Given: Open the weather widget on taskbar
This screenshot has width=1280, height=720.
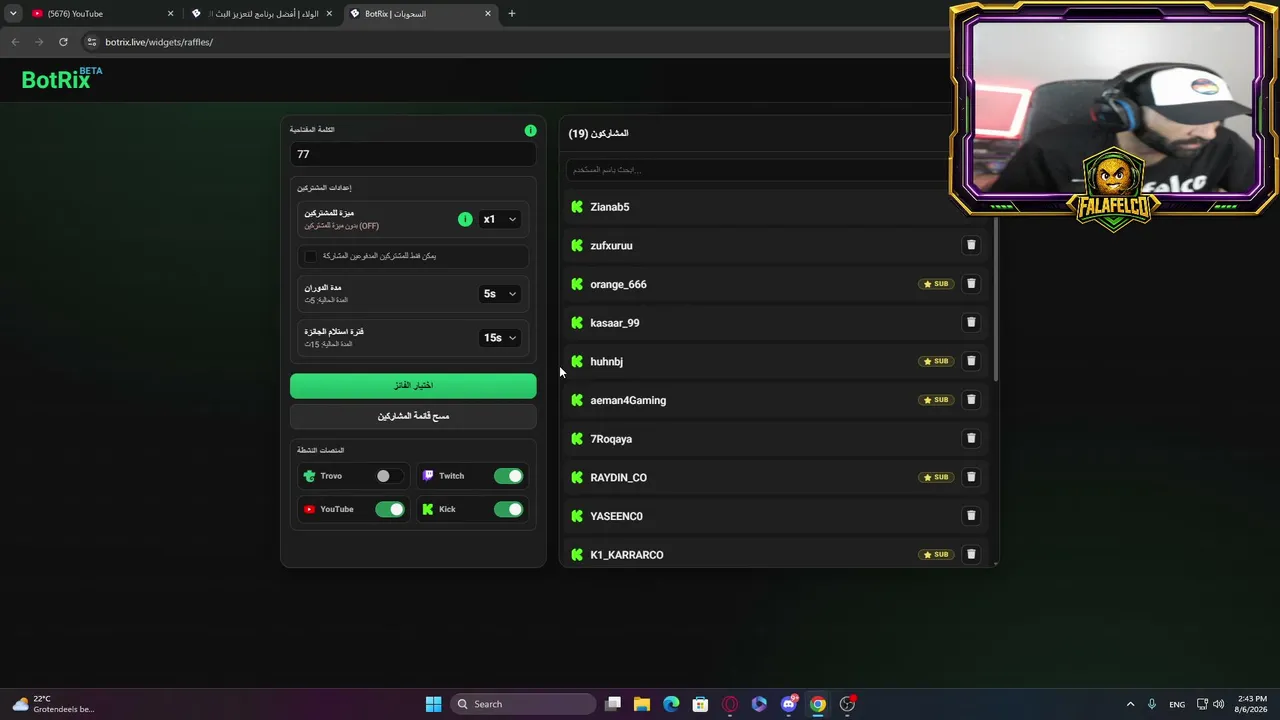Looking at the screenshot, I should coord(55,704).
